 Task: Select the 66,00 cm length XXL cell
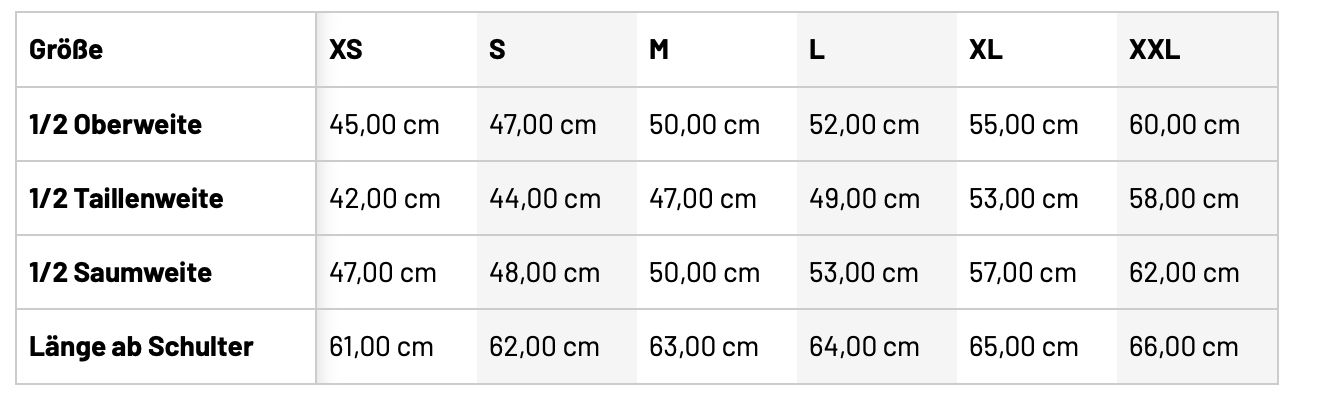(1183, 347)
